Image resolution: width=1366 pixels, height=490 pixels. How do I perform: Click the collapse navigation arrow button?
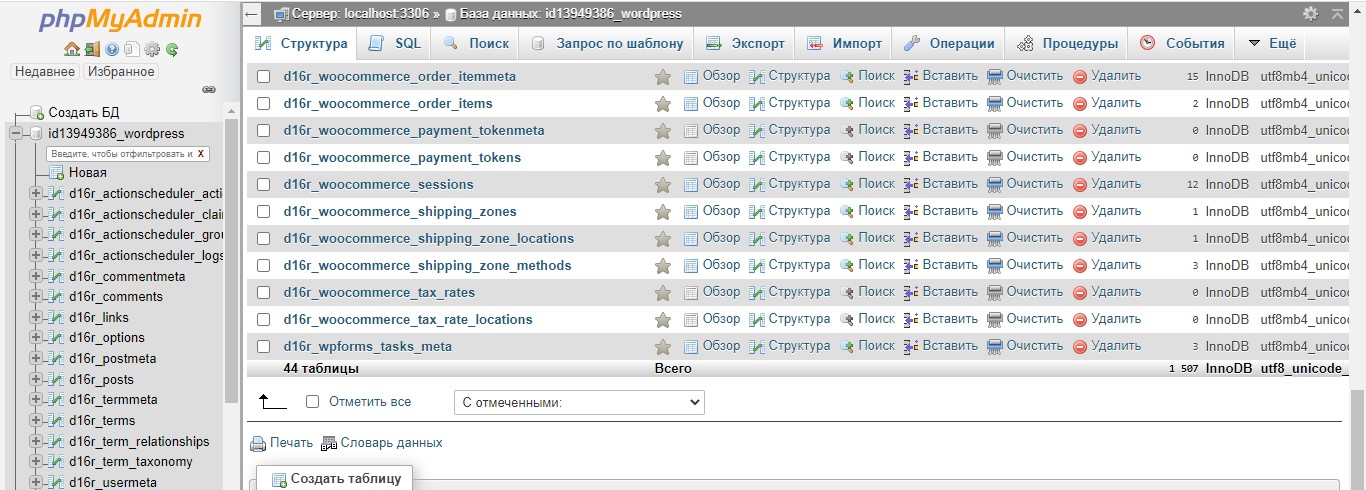pos(253,14)
